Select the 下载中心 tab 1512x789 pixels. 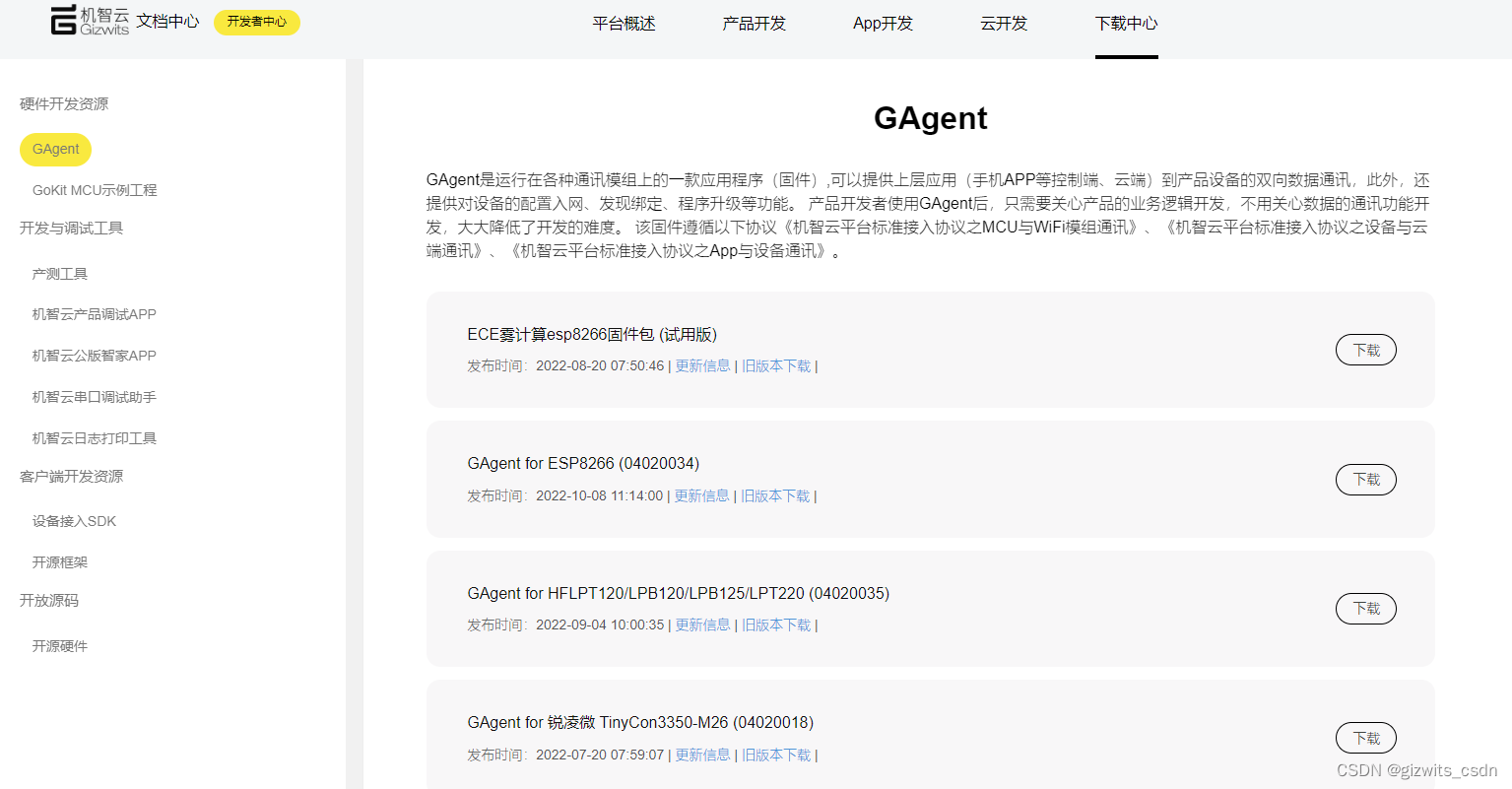coord(1126,24)
